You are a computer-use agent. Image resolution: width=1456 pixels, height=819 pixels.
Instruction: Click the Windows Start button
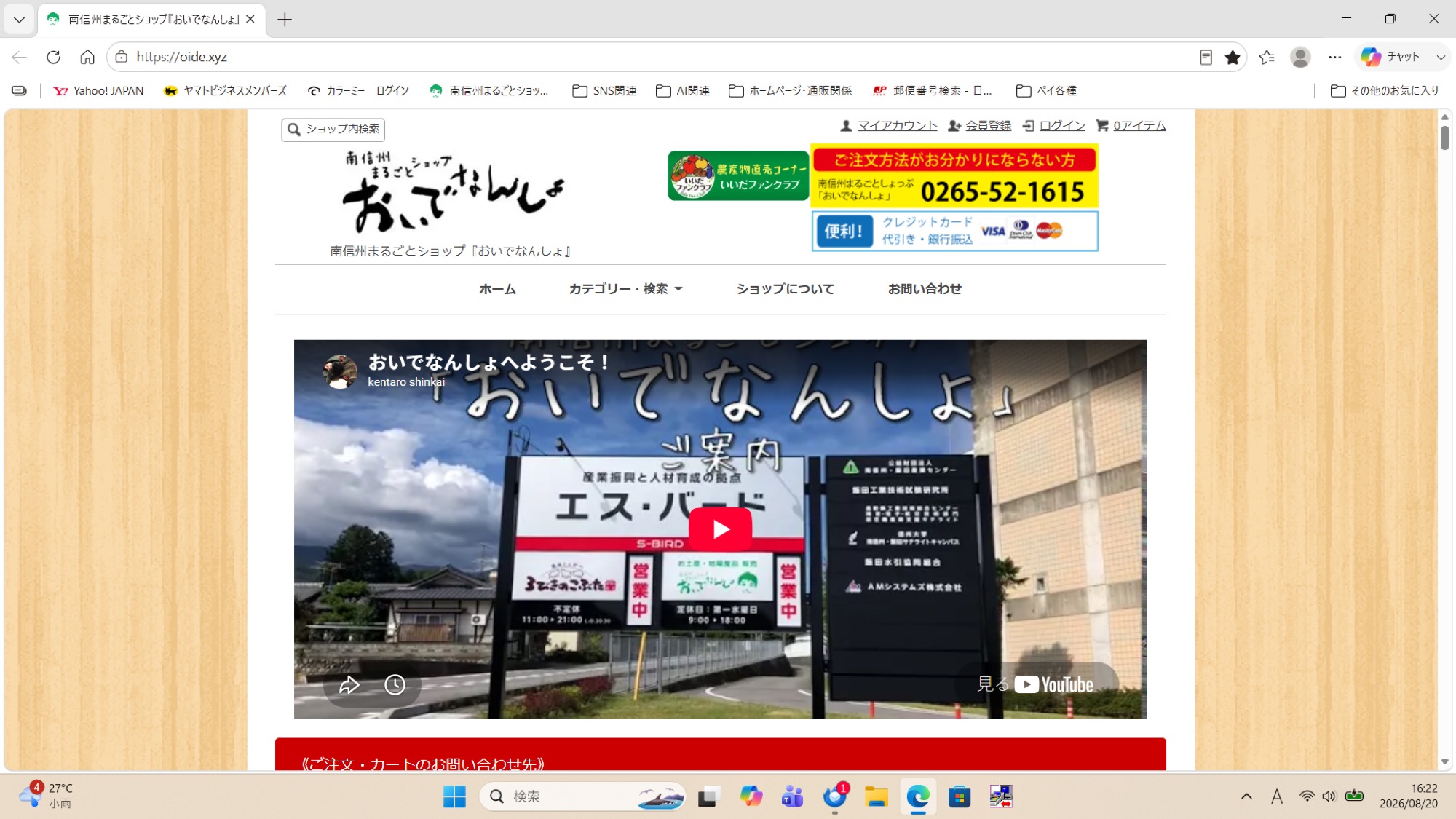click(454, 796)
